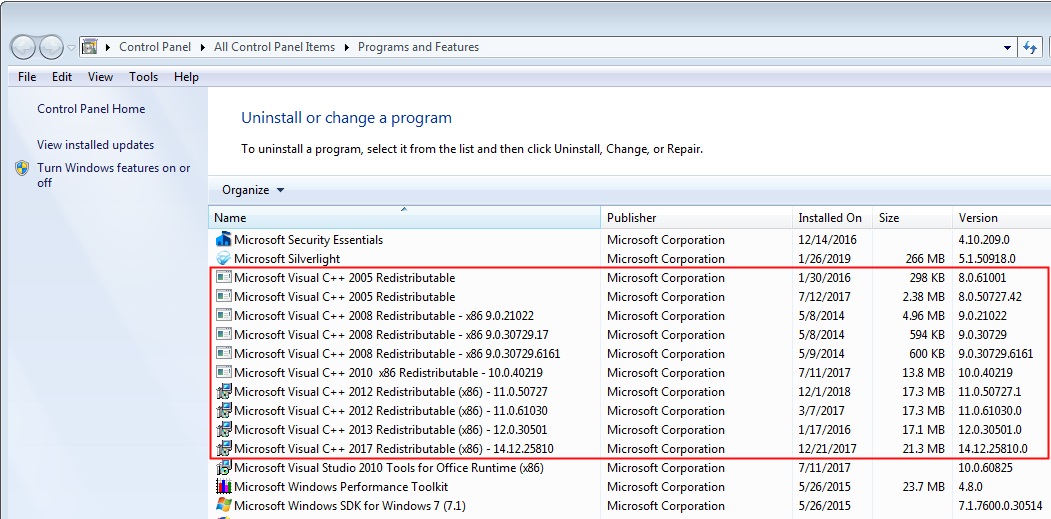Click the Microsoft Silverlight icon
The height and width of the screenshot is (519, 1051).
[223, 258]
